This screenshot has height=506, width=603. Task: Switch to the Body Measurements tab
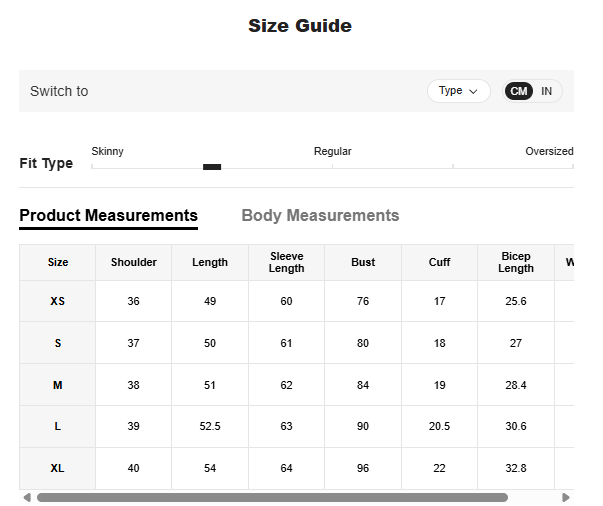(x=320, y=215)
